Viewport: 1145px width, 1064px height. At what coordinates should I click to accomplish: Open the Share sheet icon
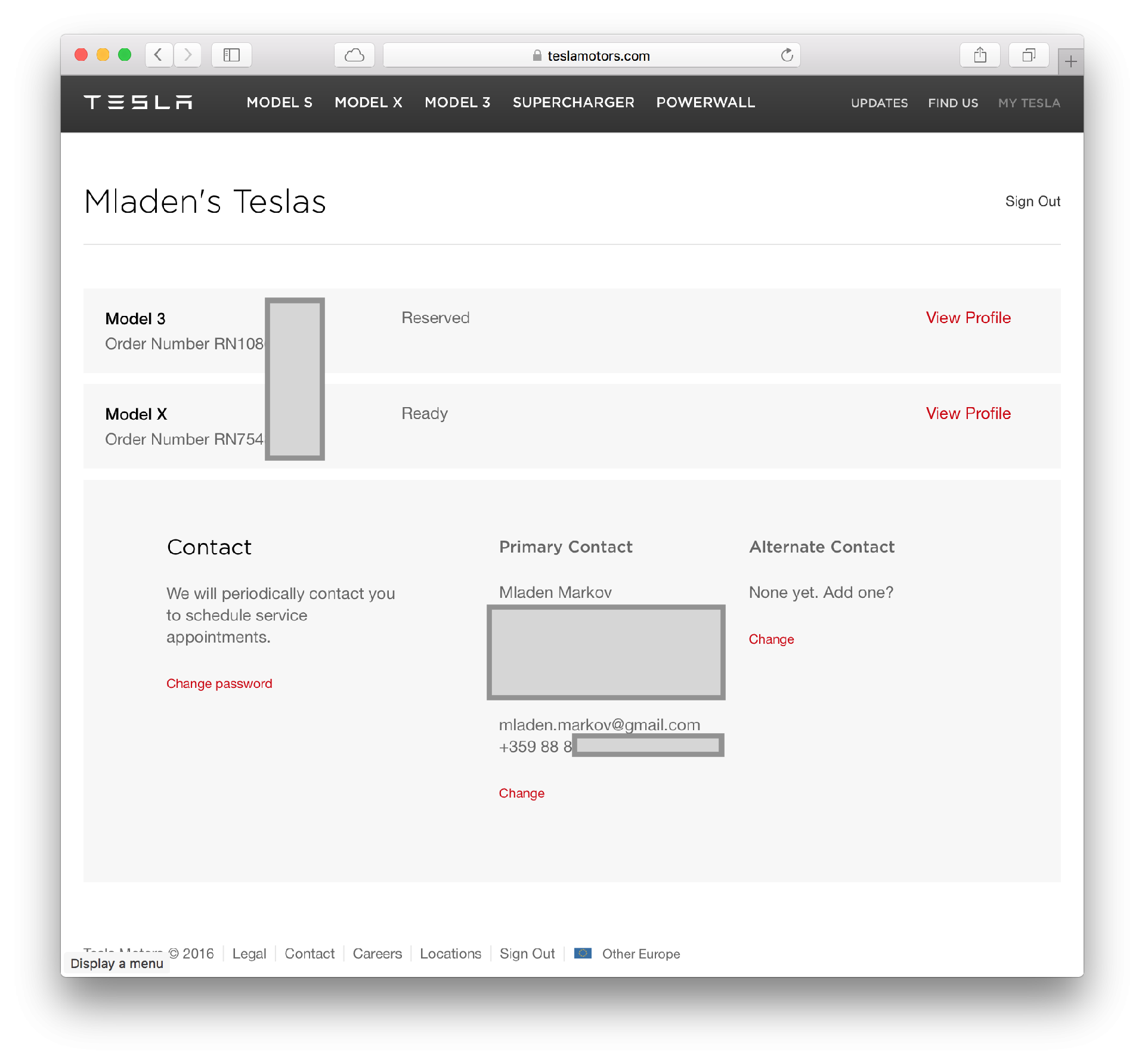point(980,55)
